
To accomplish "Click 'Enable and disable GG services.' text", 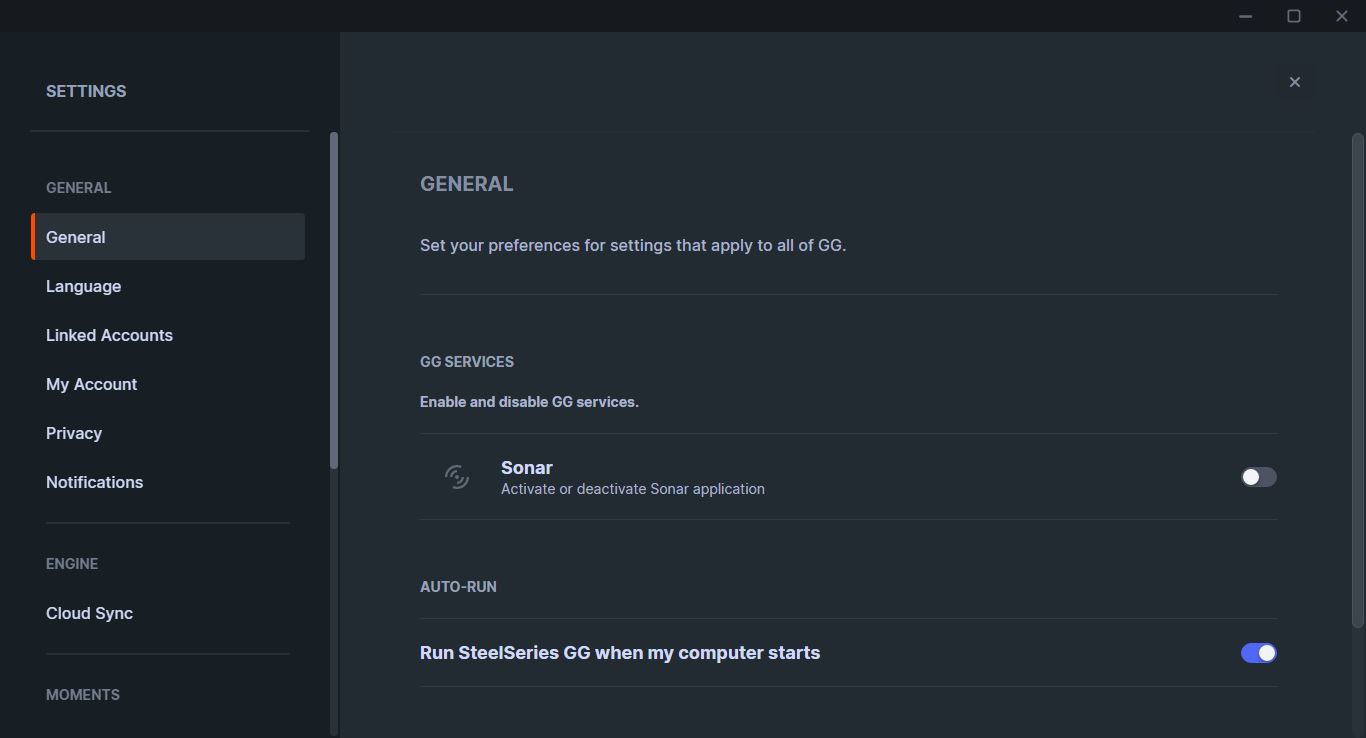I will (x=529, y=402).
